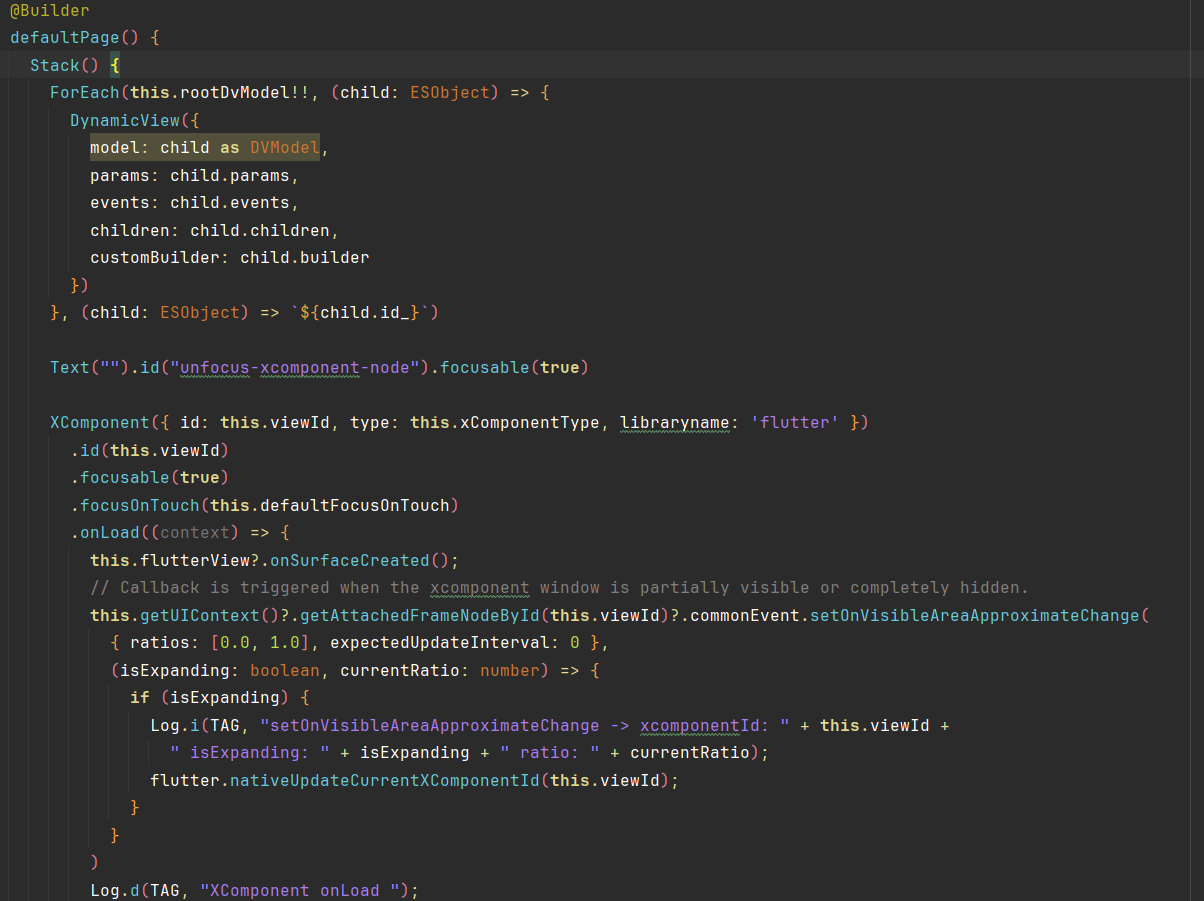Click xComponentType in the XComponent options
Viewport: 1204px width, 901px height.
coord(529,422)
